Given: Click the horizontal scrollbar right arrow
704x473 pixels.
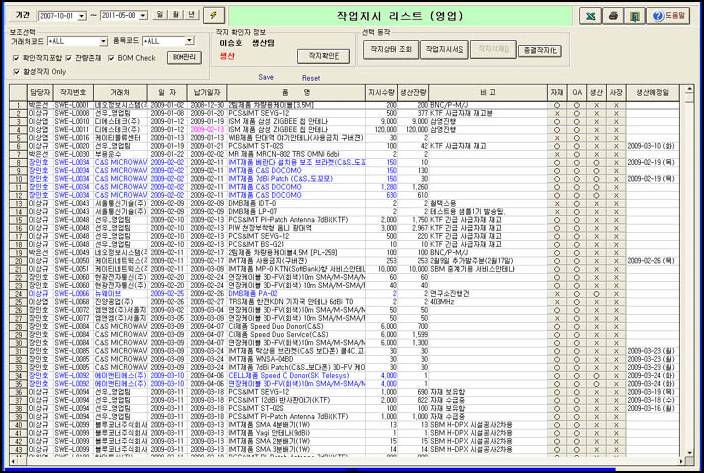Looking at the screenshot, I should 681,461.
